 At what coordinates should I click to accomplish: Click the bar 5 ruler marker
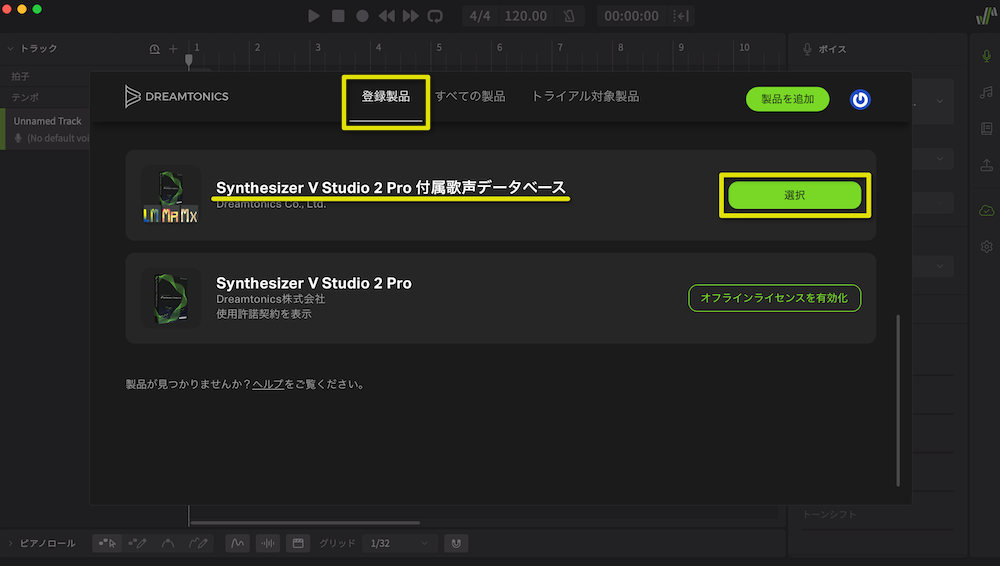pos(438,48)
